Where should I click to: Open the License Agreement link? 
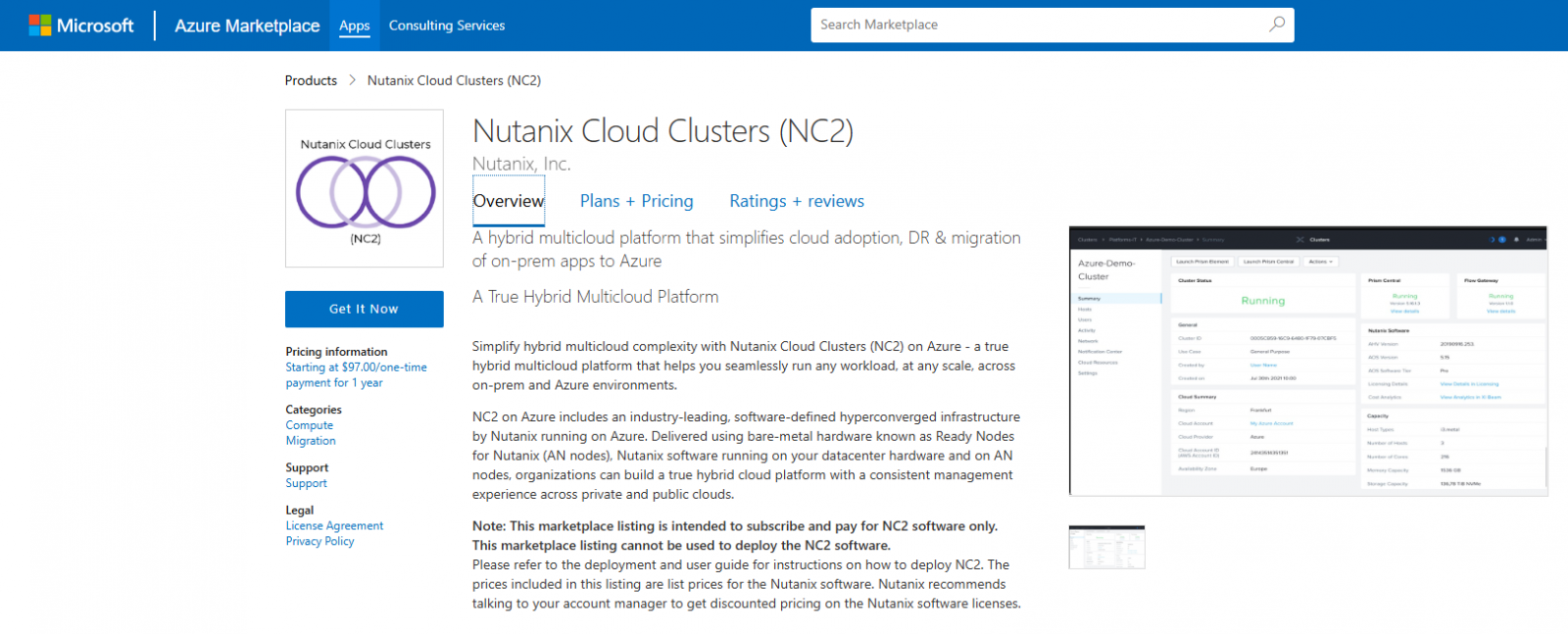[x=334, y=526]
